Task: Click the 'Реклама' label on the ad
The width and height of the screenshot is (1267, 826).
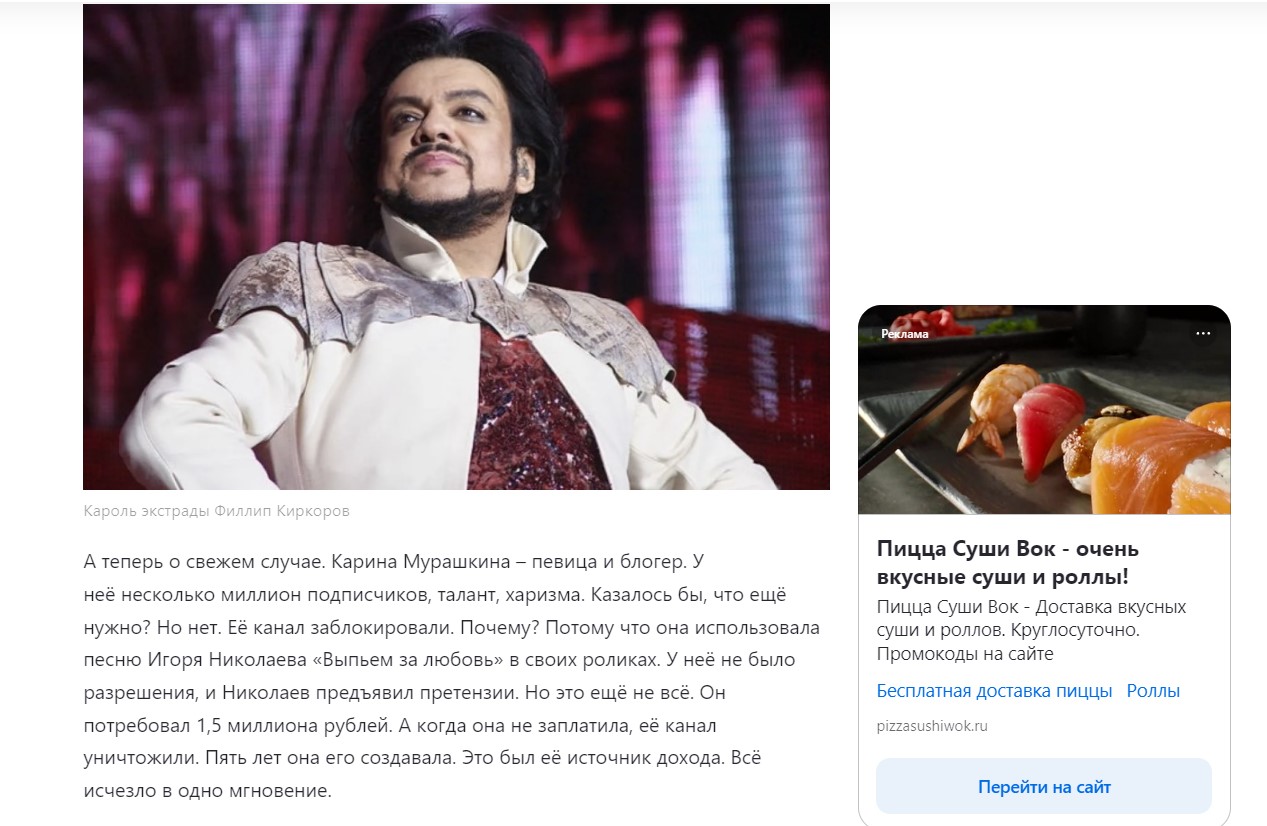Action: 905,334
